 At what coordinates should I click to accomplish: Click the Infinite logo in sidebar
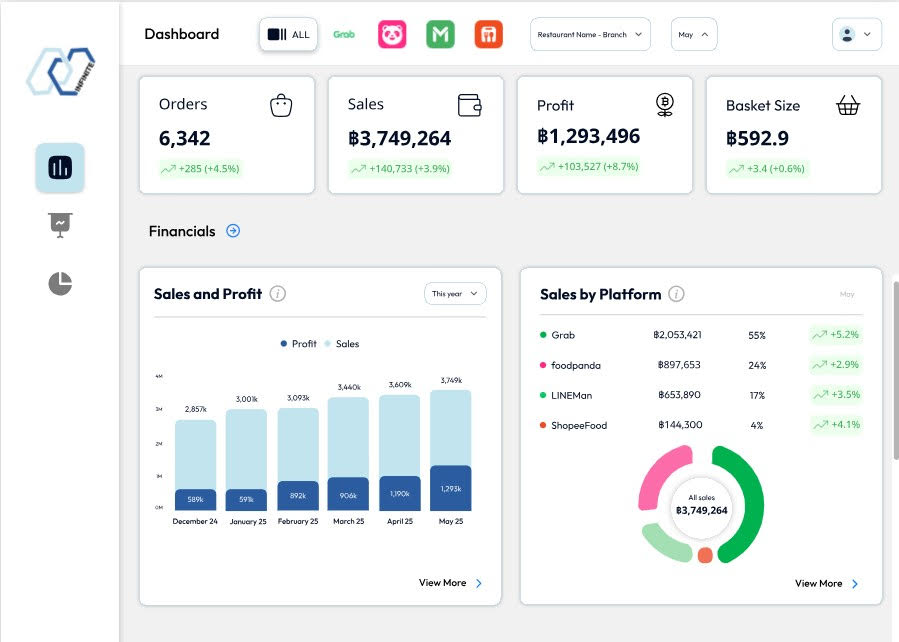pos(60,73)
